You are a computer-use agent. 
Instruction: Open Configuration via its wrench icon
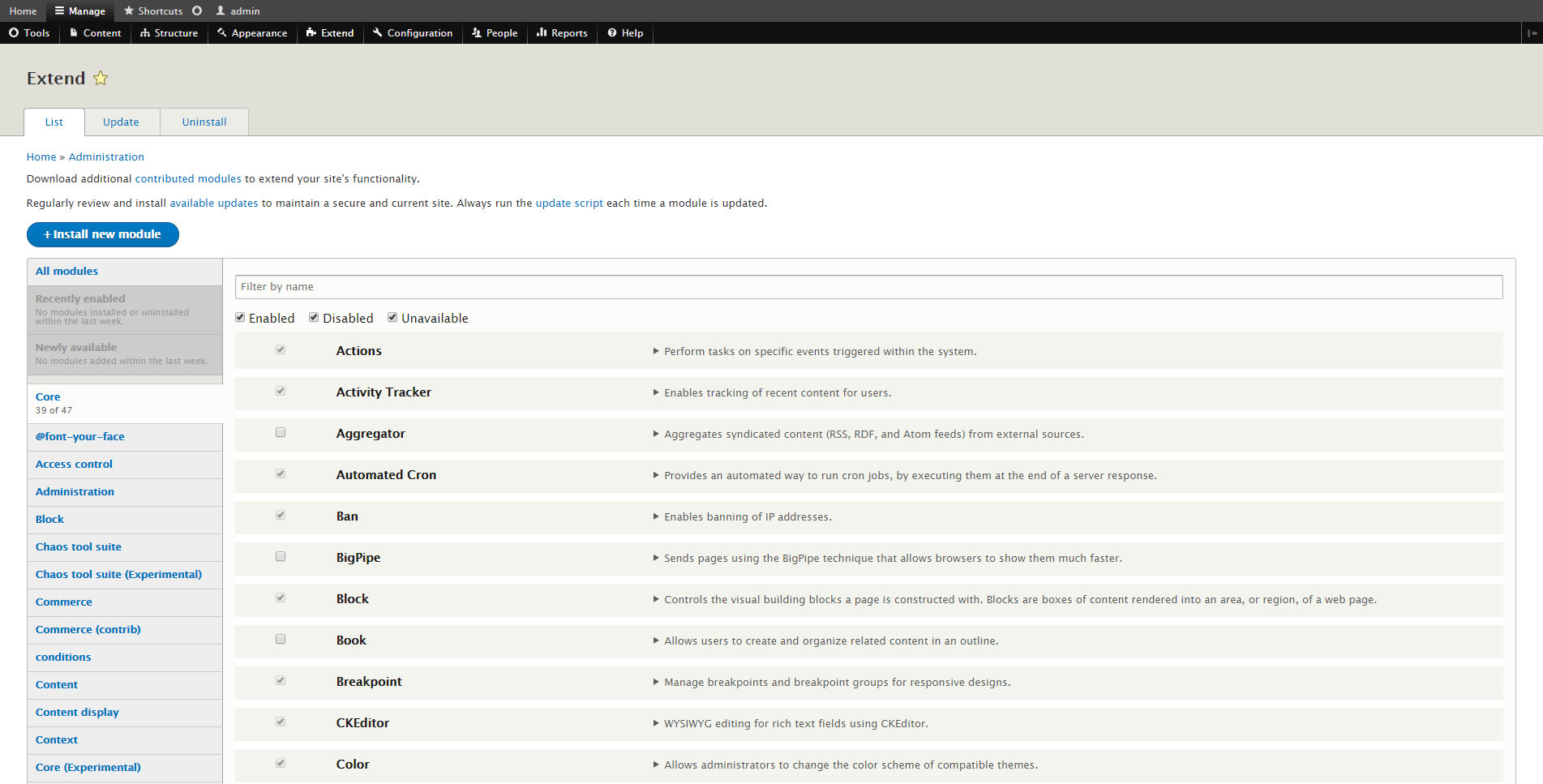pos(378,33)
